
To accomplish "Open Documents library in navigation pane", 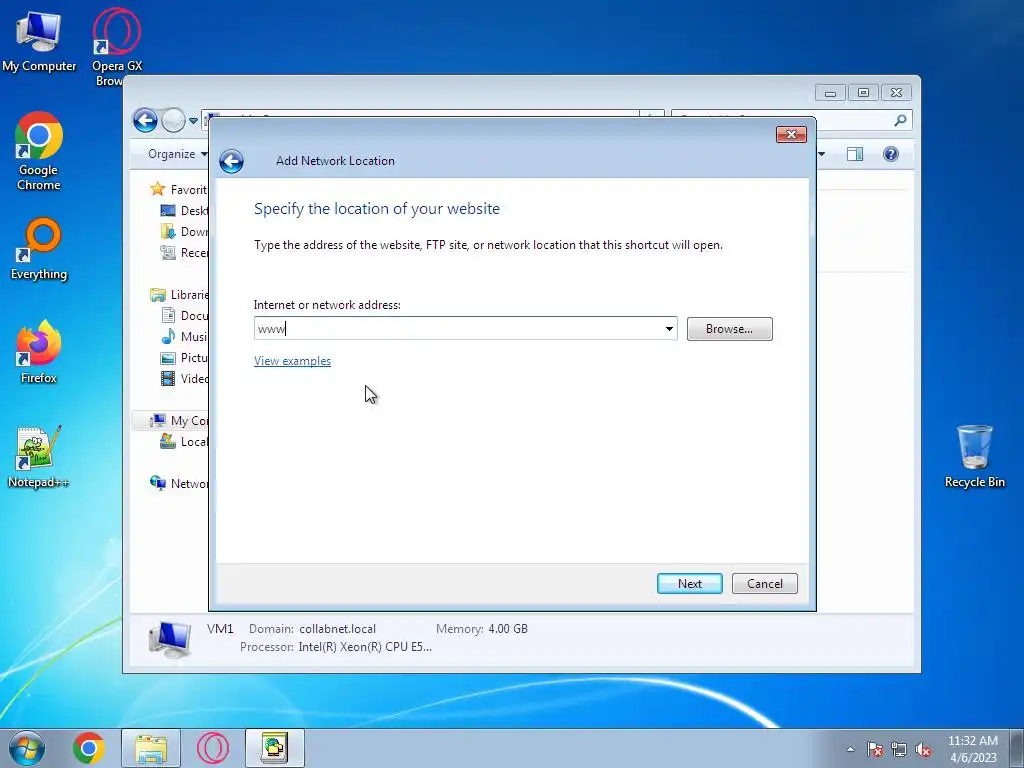I will pos(184,315).
